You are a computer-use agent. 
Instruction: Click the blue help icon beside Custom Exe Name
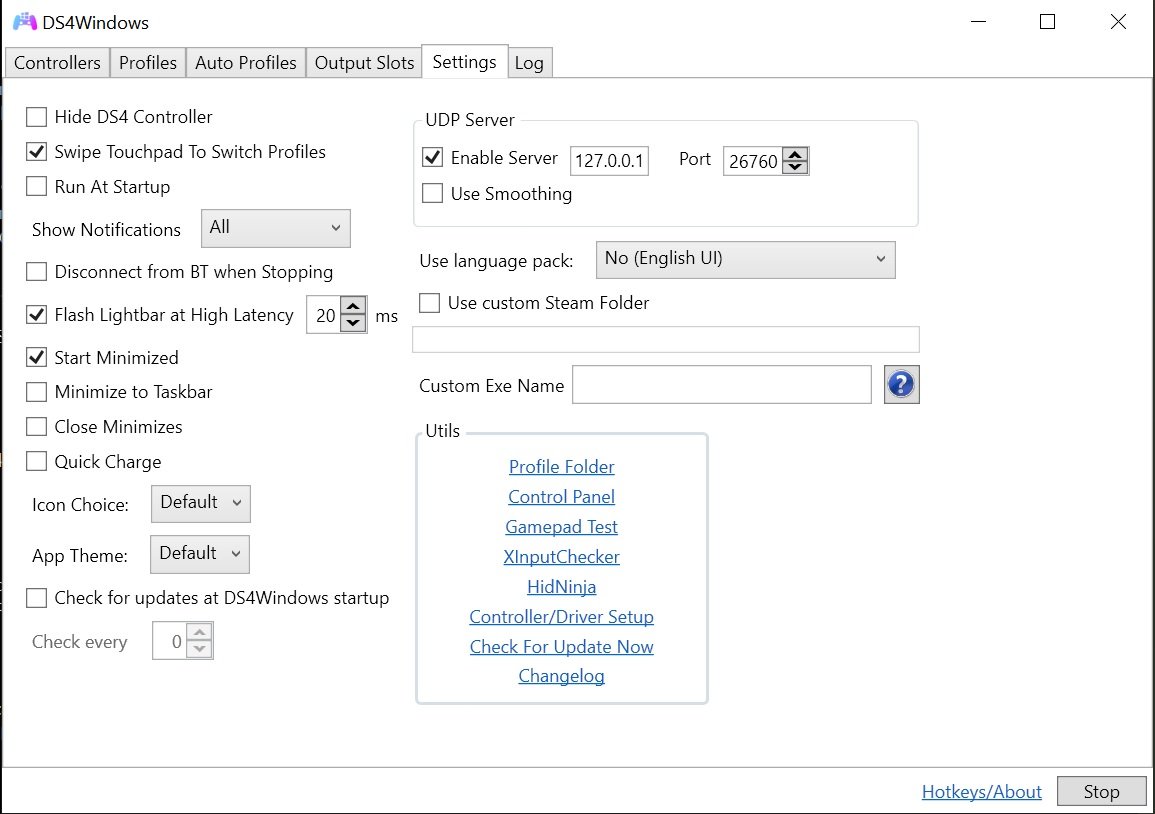point(901,385)
